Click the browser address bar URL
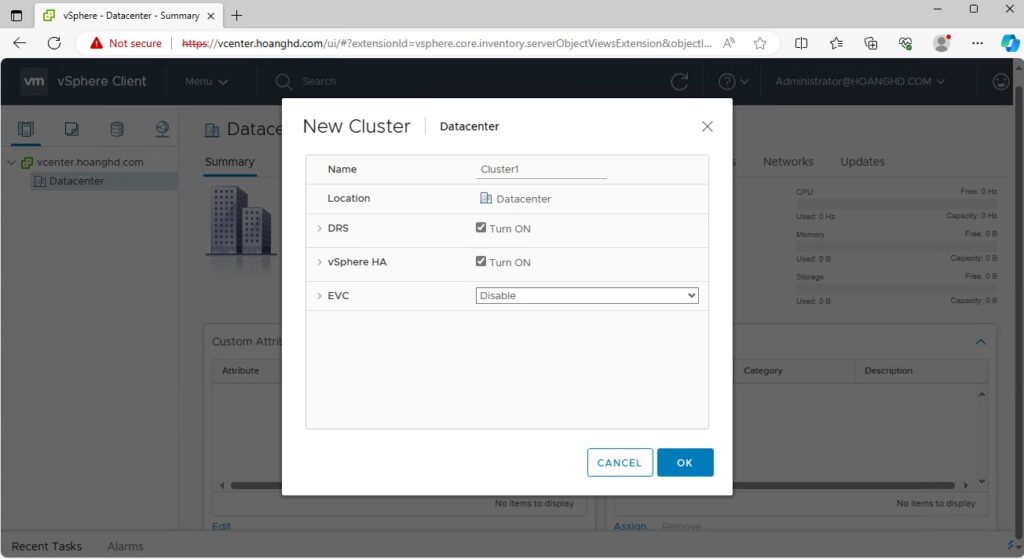Image resolution: width=1024 pixels, height=559 pixels. click(447, 43)
